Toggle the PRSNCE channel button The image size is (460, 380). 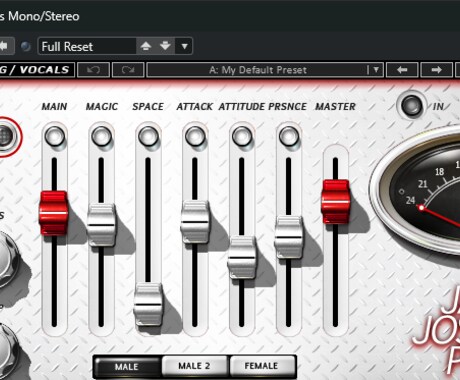coord(289,136)
